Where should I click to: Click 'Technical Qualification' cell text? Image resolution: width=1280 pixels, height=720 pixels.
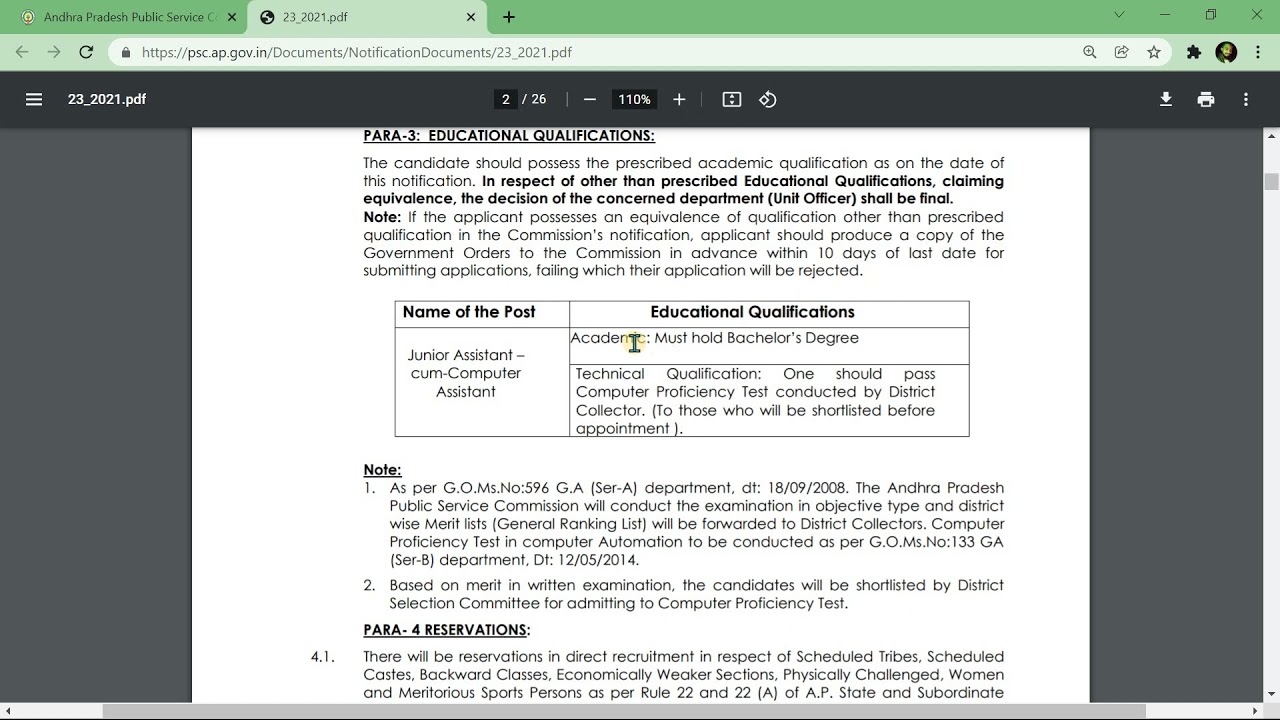tap(668, 374)
